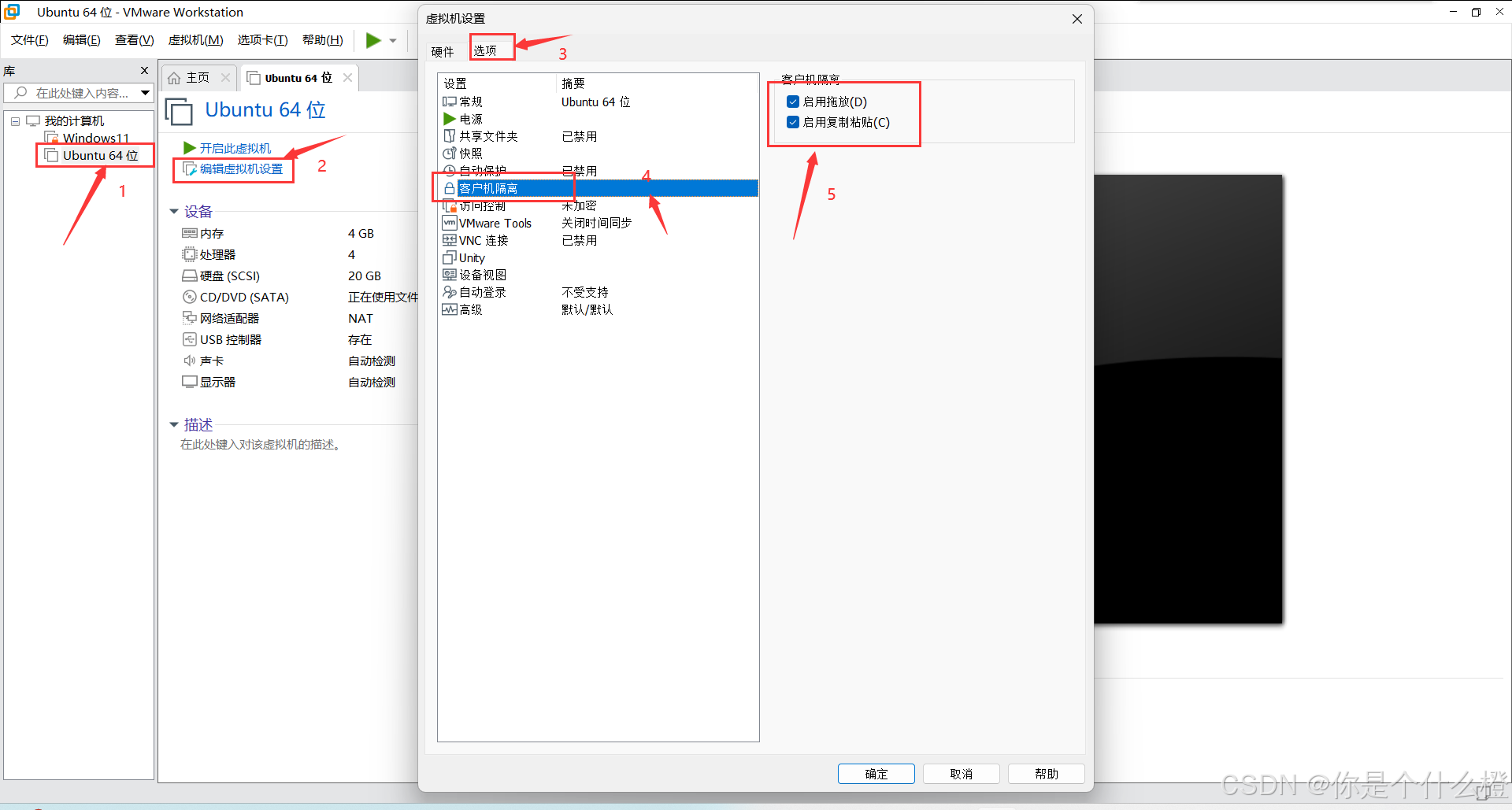Close the 库 library panel

144,71
